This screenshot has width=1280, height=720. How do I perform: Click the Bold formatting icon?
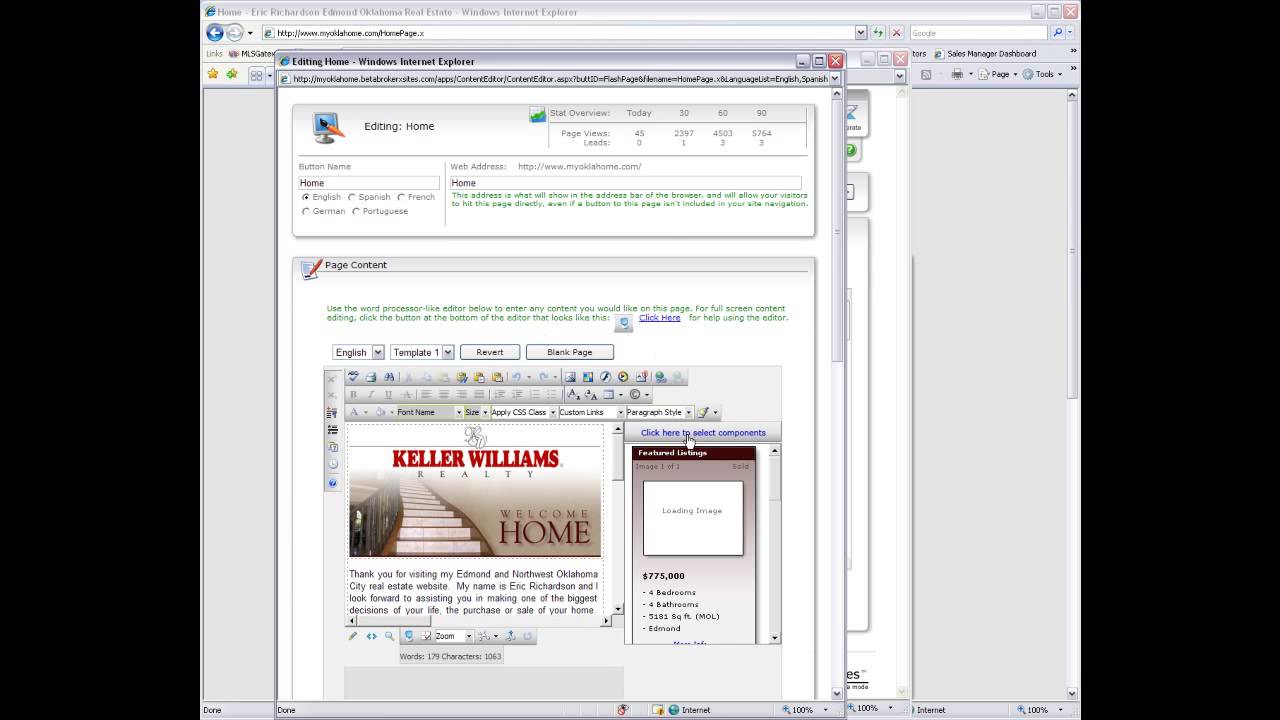(353, 394)
